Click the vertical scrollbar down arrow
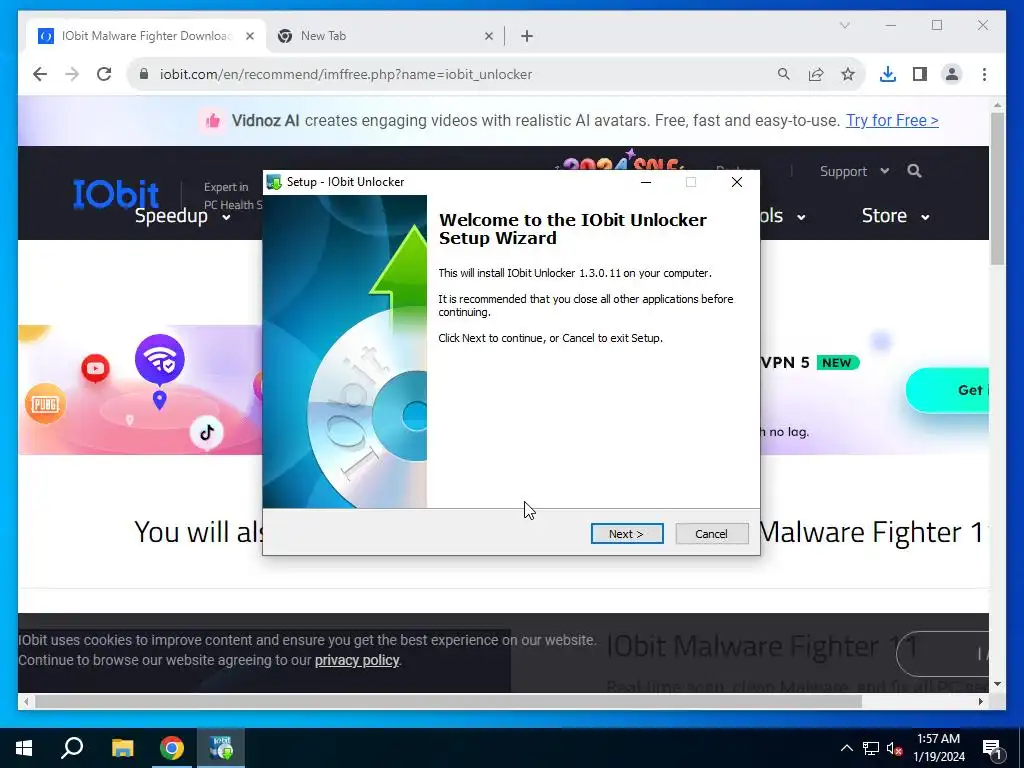Viewport: 1024px width, 768px height. coord(997,684)
